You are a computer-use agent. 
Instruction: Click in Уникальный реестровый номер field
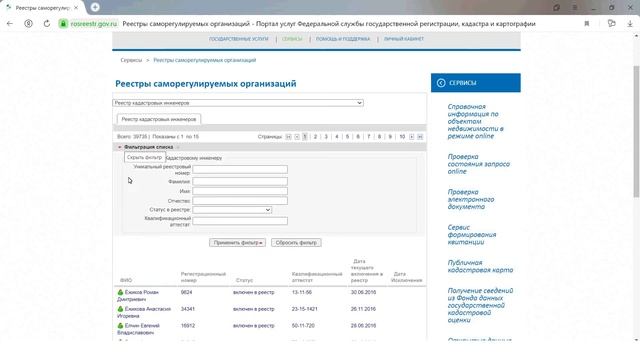[240, 169]
